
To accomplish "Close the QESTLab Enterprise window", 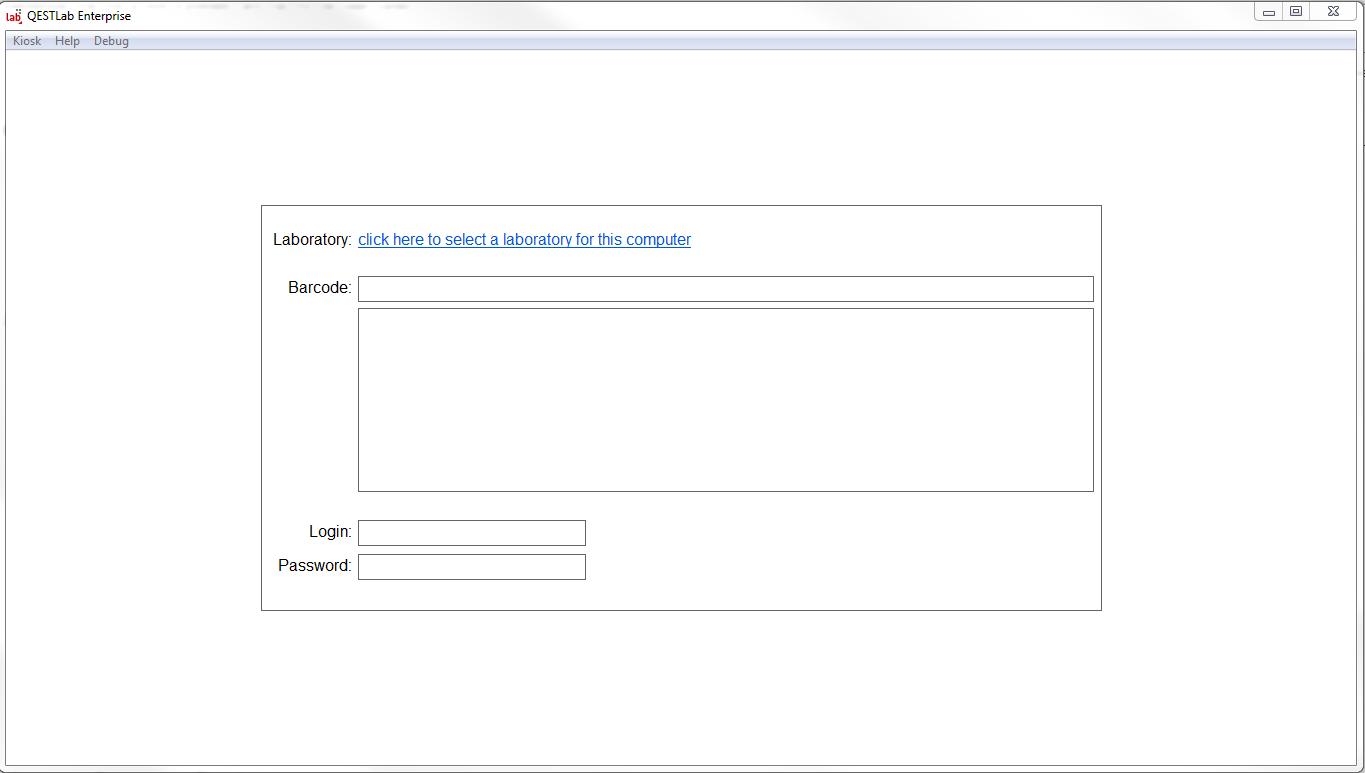I will coord(1333,12).
